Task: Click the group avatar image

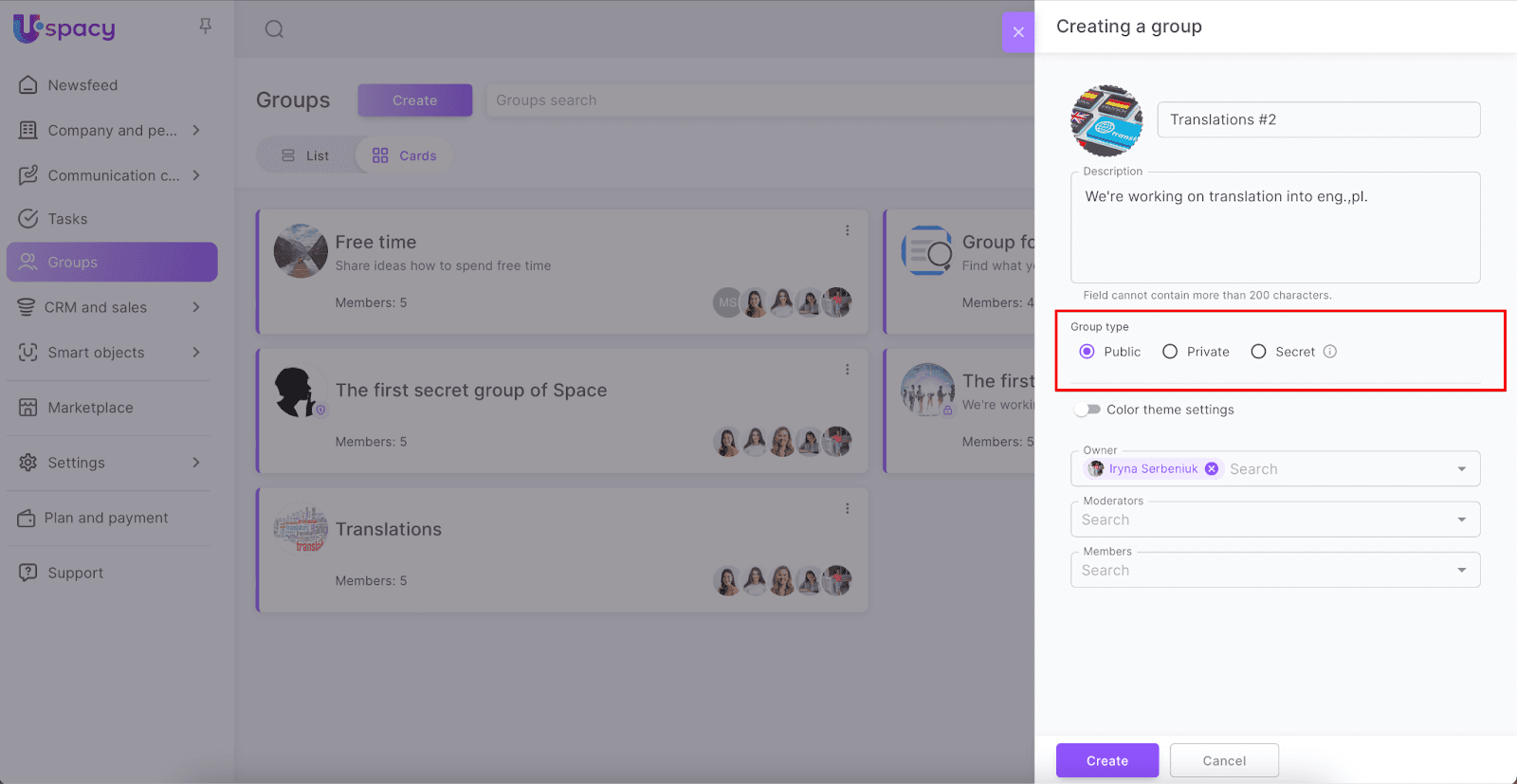Action: pyautogui.click(x=1106, y=120)
